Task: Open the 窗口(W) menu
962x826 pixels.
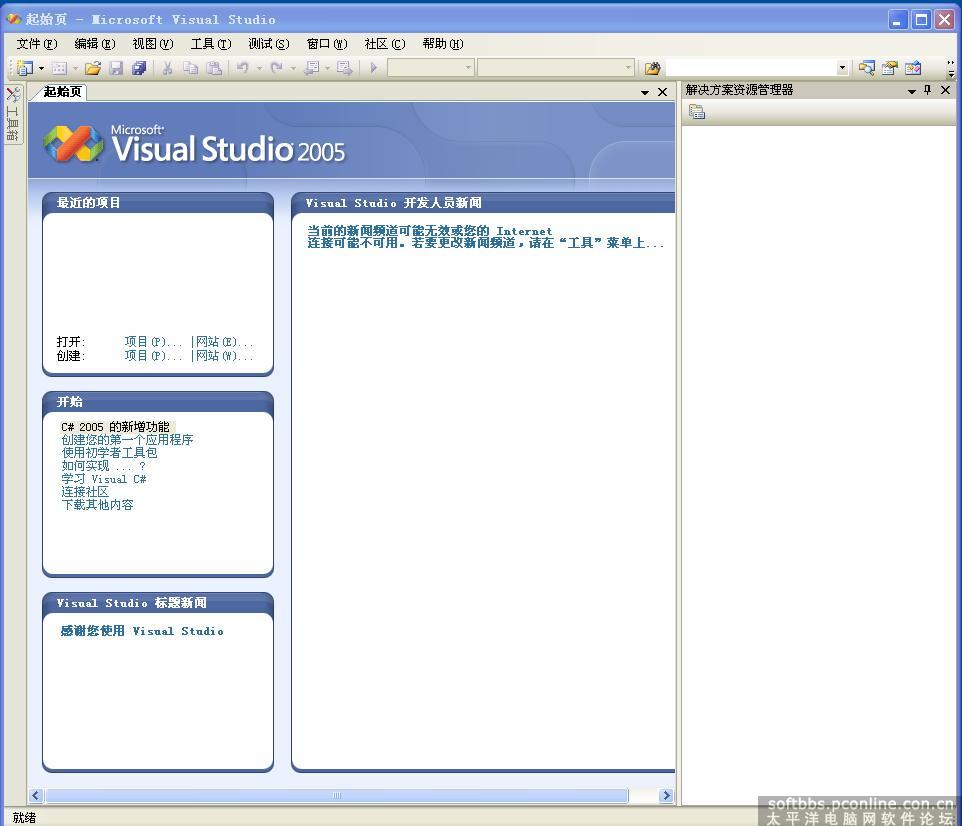Action: (327, 44)
